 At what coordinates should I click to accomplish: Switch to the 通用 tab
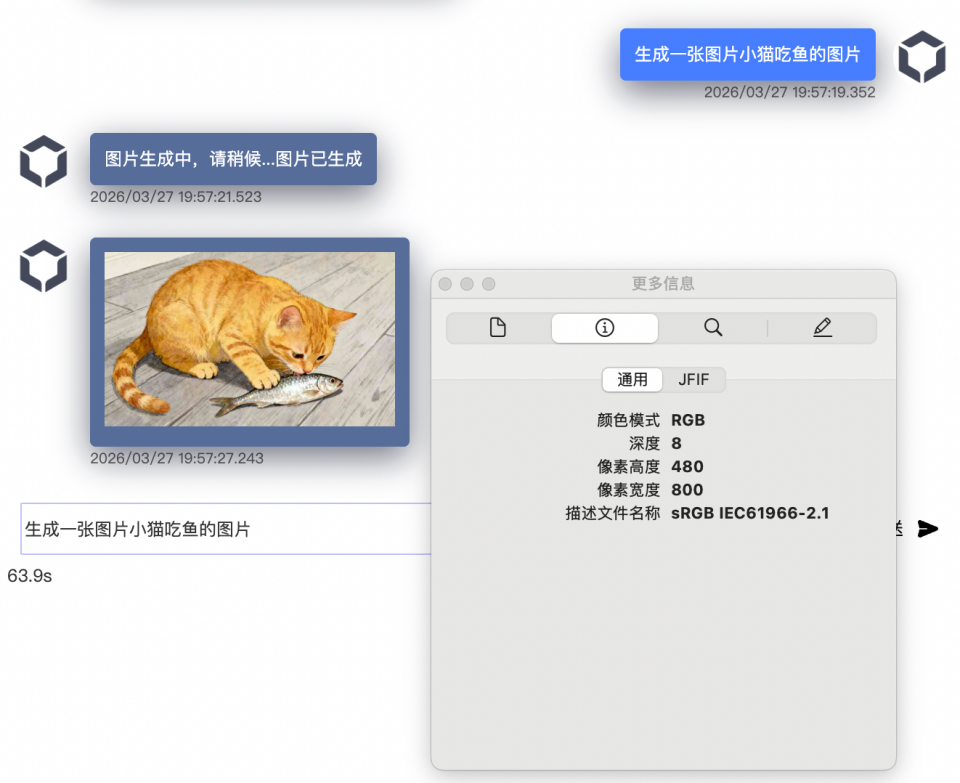(632, 380)
